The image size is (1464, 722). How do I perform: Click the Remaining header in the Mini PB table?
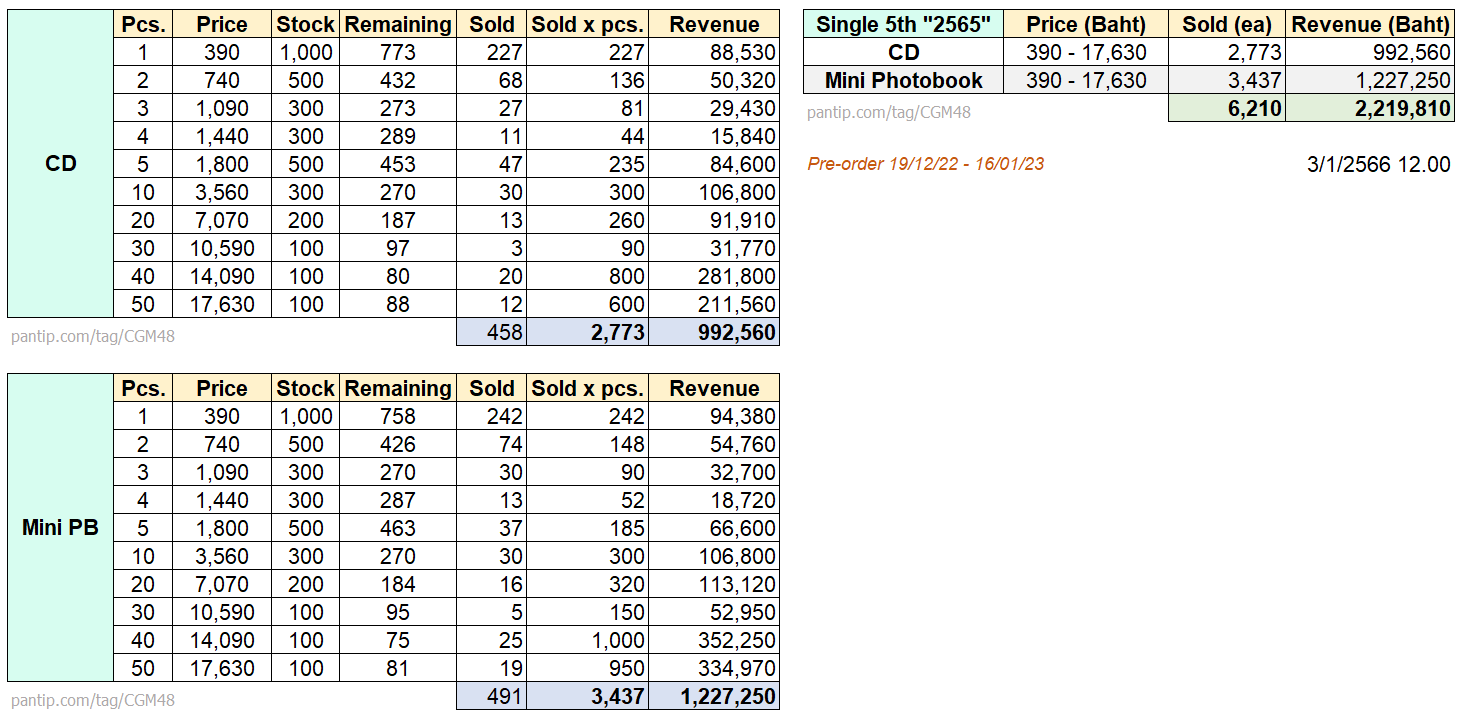click(397, 389)
